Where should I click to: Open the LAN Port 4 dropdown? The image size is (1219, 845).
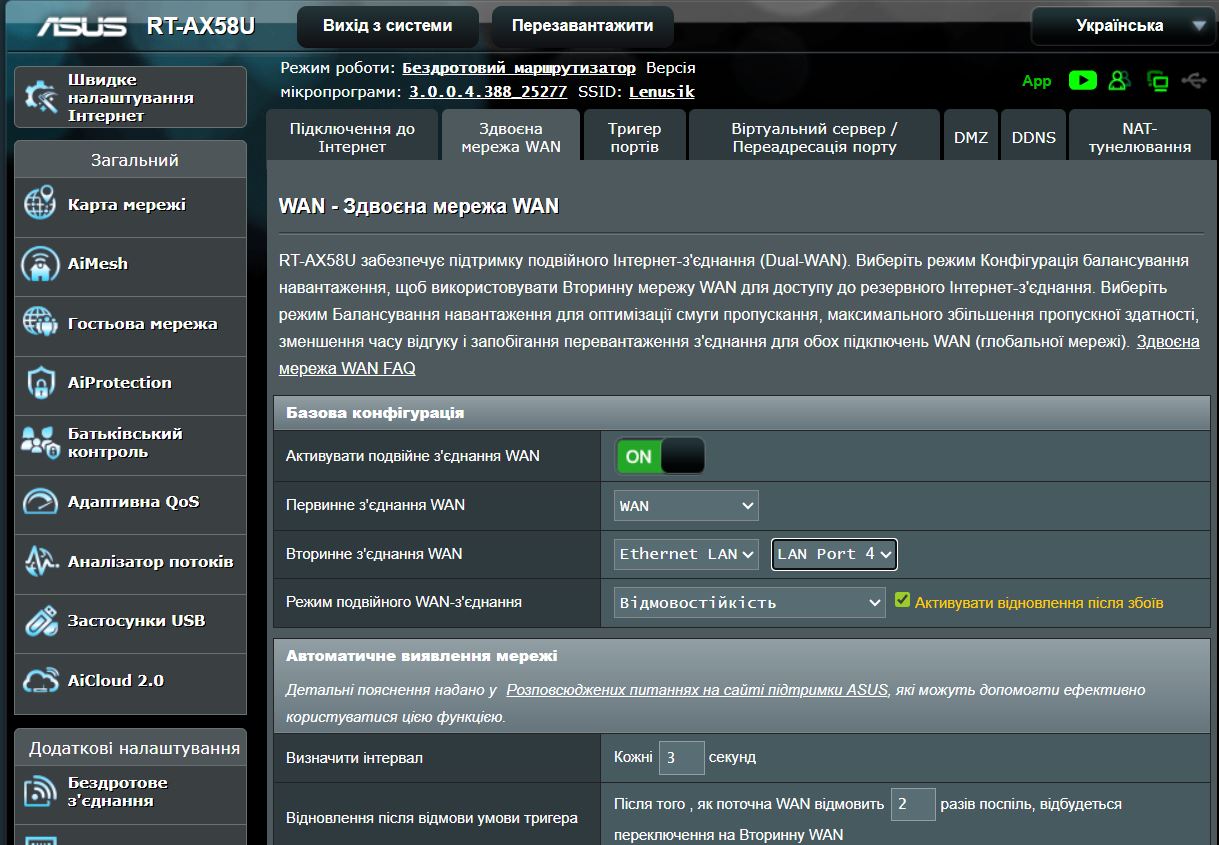point(834,554)
